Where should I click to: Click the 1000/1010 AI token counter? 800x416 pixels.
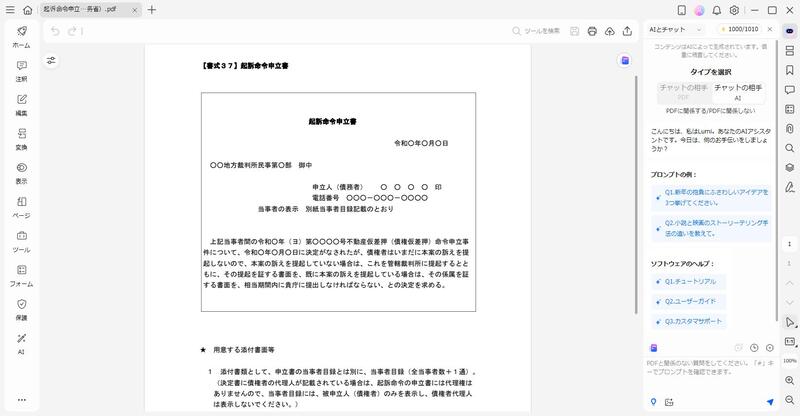739,30
